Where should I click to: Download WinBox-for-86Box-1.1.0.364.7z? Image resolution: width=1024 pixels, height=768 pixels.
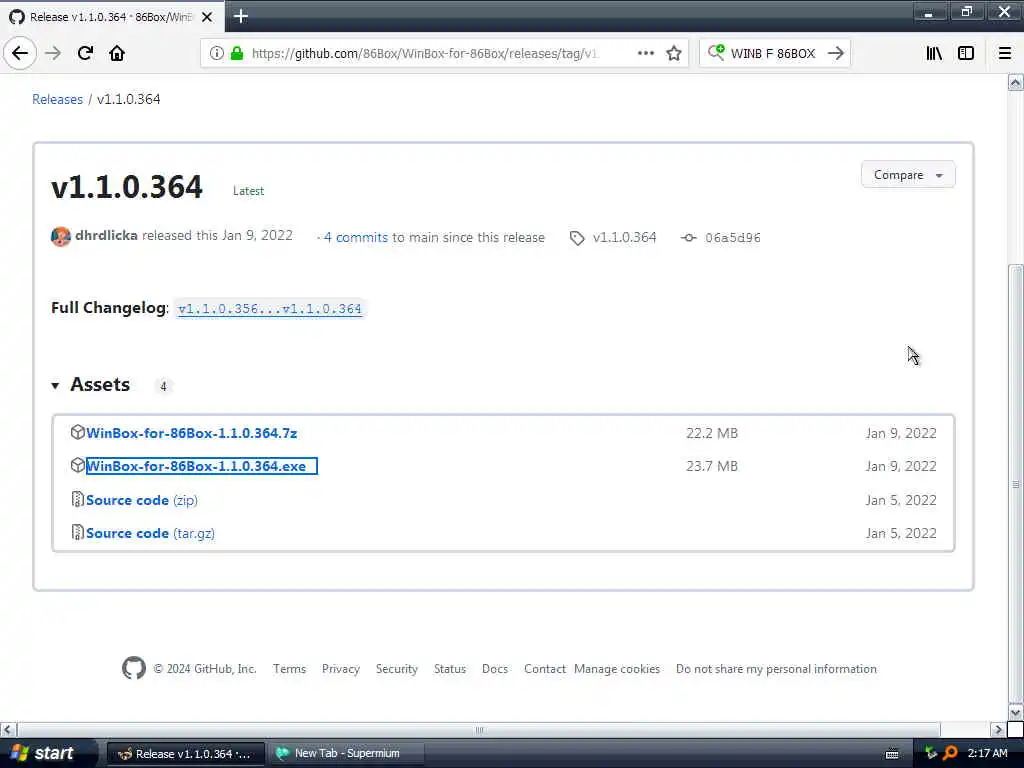[x=191, y=433]
